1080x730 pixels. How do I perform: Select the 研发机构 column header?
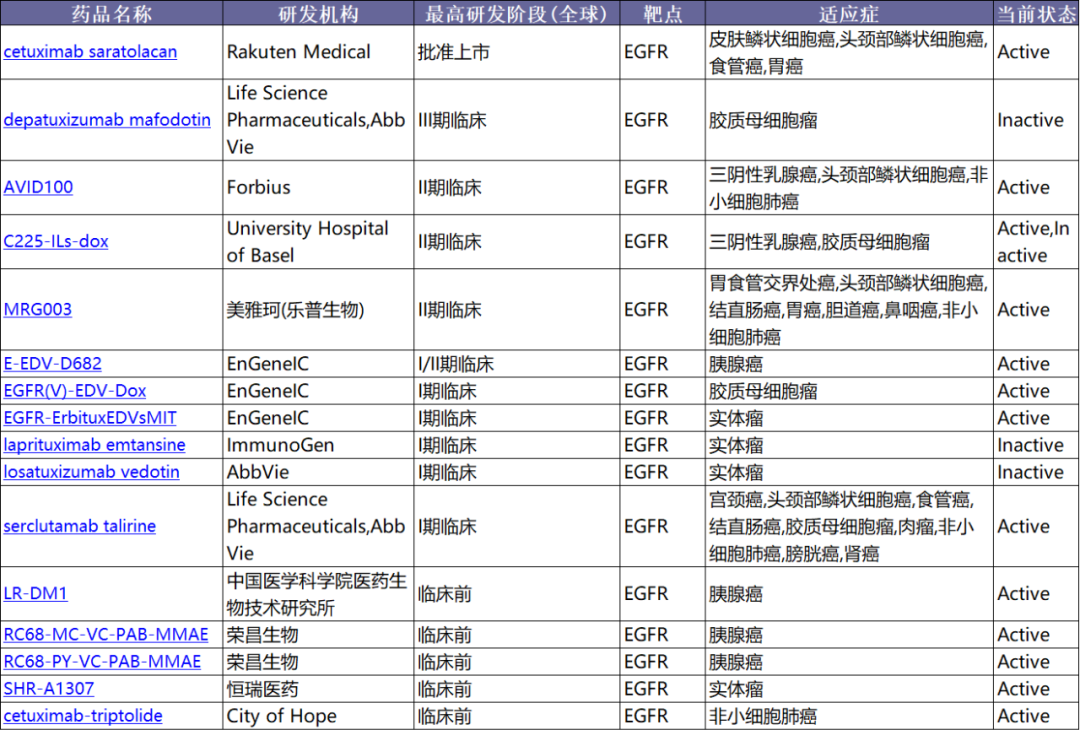point(318,13)
